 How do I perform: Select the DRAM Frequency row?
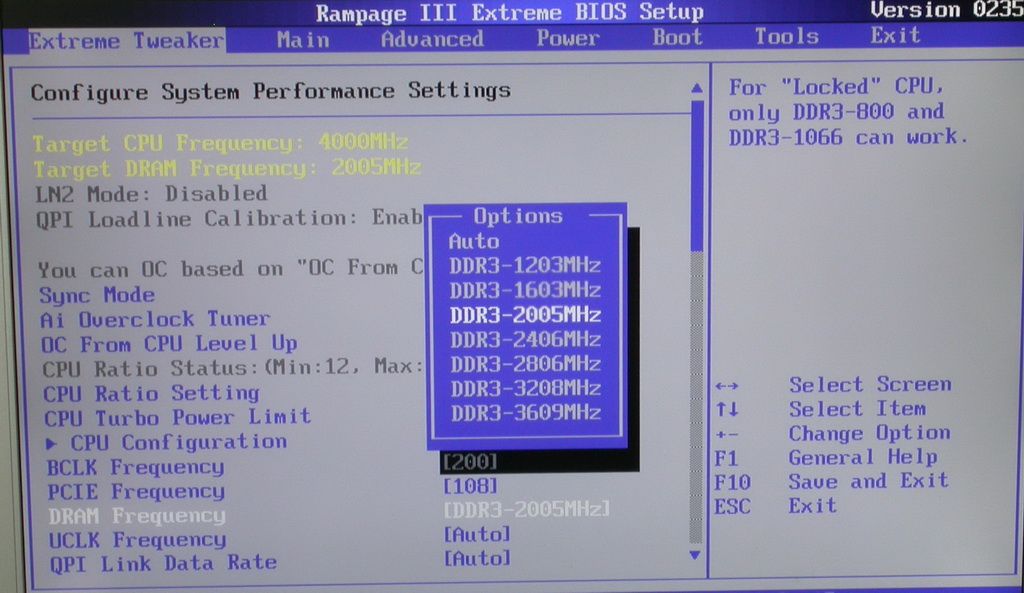pos(137,517)
